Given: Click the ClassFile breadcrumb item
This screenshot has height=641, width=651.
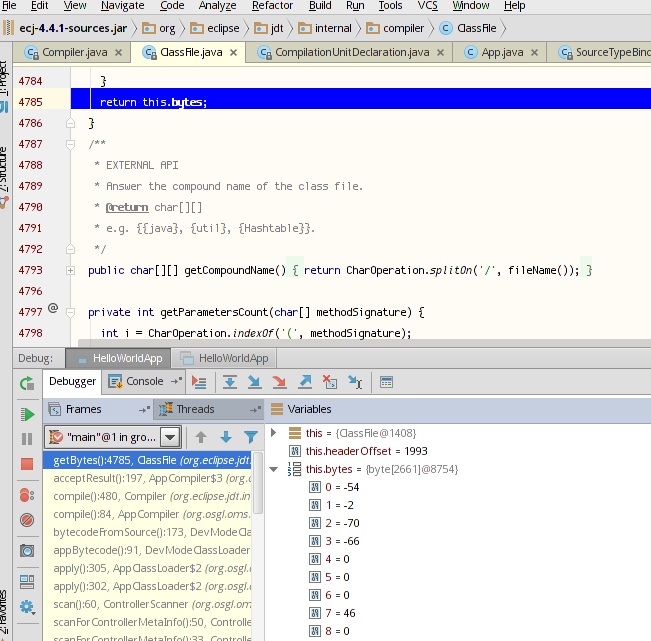Looking at the screenshot, I should [x=468, y=28].
